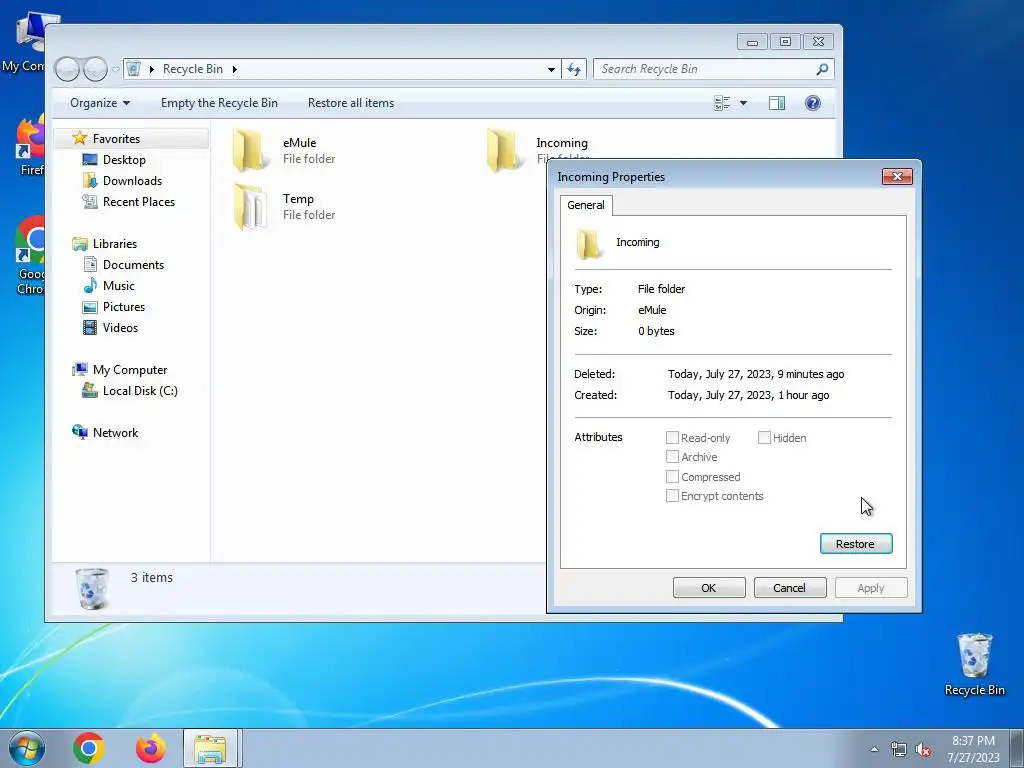Select Videos library
The height and width of the screenshot is (768, 1024).
110,328
